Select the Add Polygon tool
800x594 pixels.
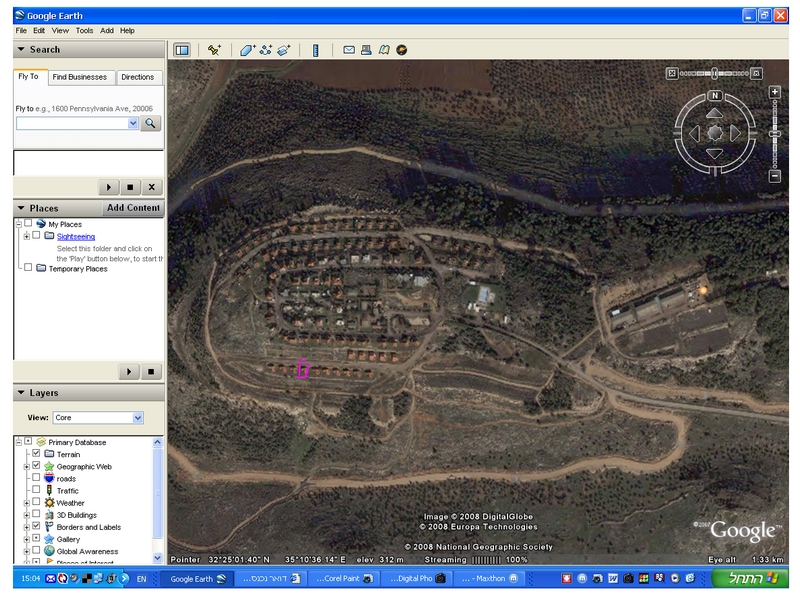247,50
